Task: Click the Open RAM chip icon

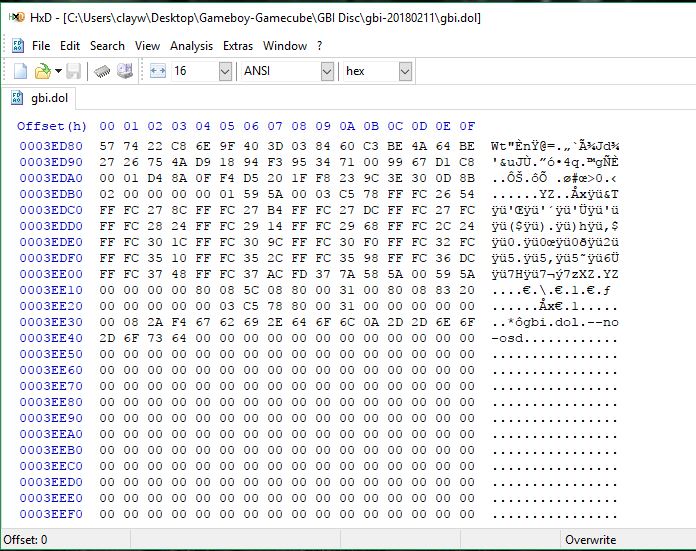Action: [x=102, y=71]
